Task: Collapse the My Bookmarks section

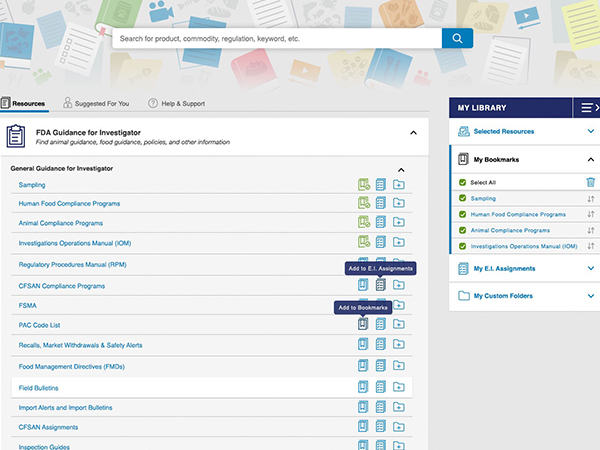Action: pos(590,160)
